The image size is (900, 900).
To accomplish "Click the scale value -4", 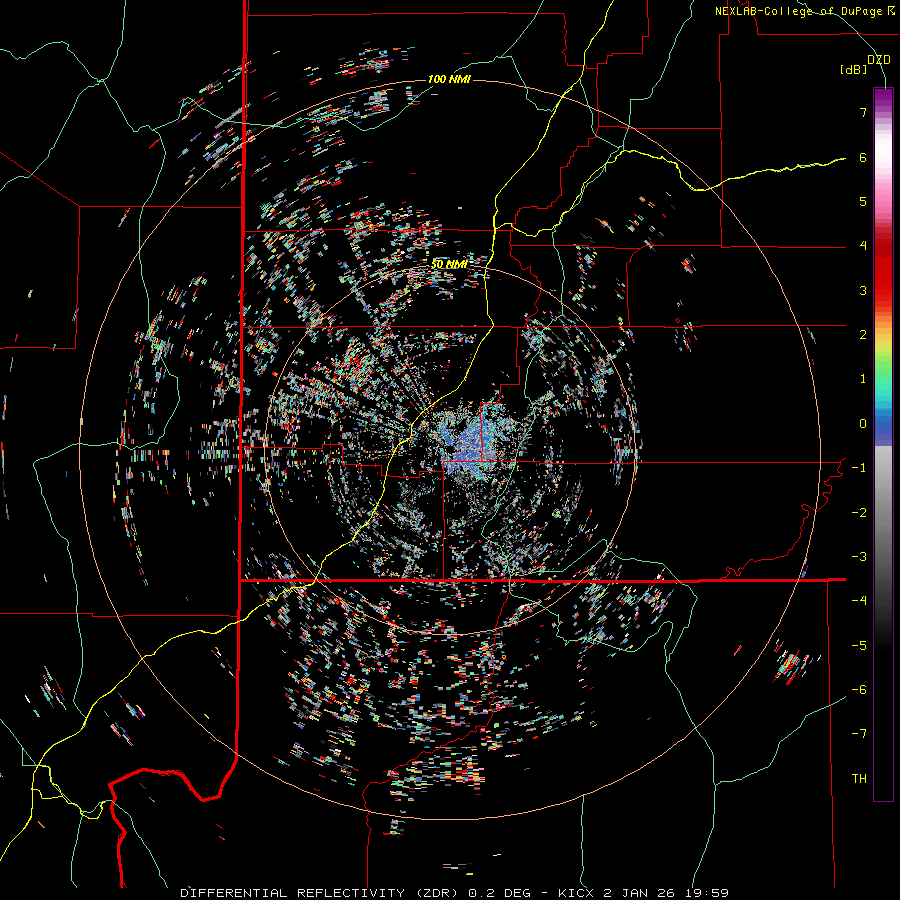I will click(859, 600).
